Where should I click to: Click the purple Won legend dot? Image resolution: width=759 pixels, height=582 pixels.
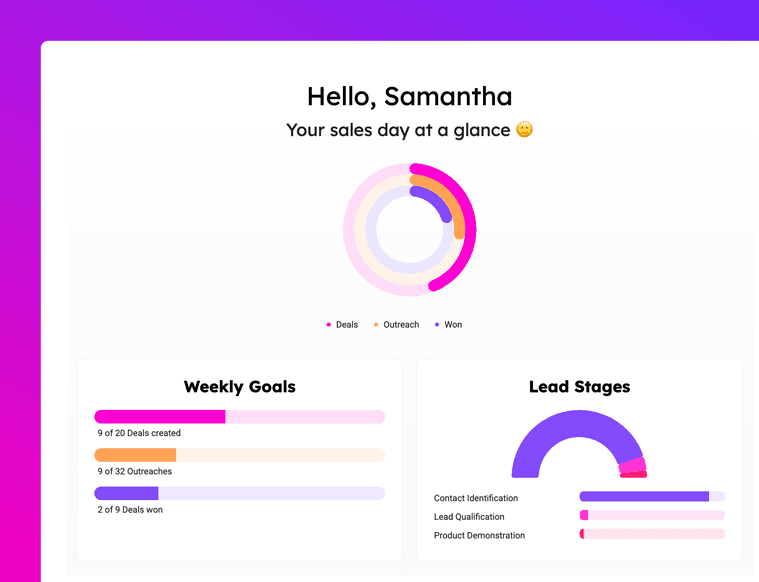pyautogui.click(x=437, y=325)
